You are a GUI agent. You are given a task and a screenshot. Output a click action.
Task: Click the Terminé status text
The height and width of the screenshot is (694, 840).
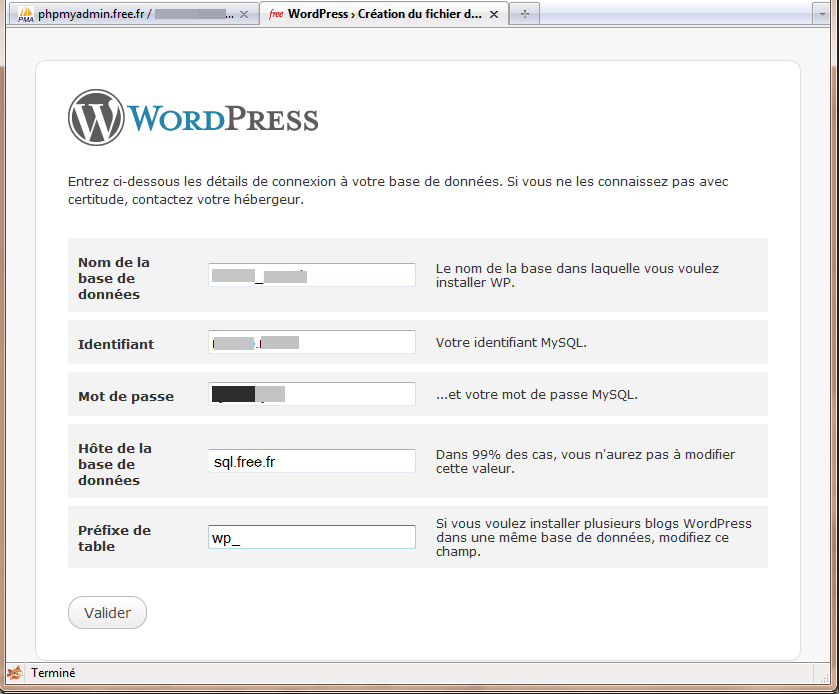click(53, 673)
